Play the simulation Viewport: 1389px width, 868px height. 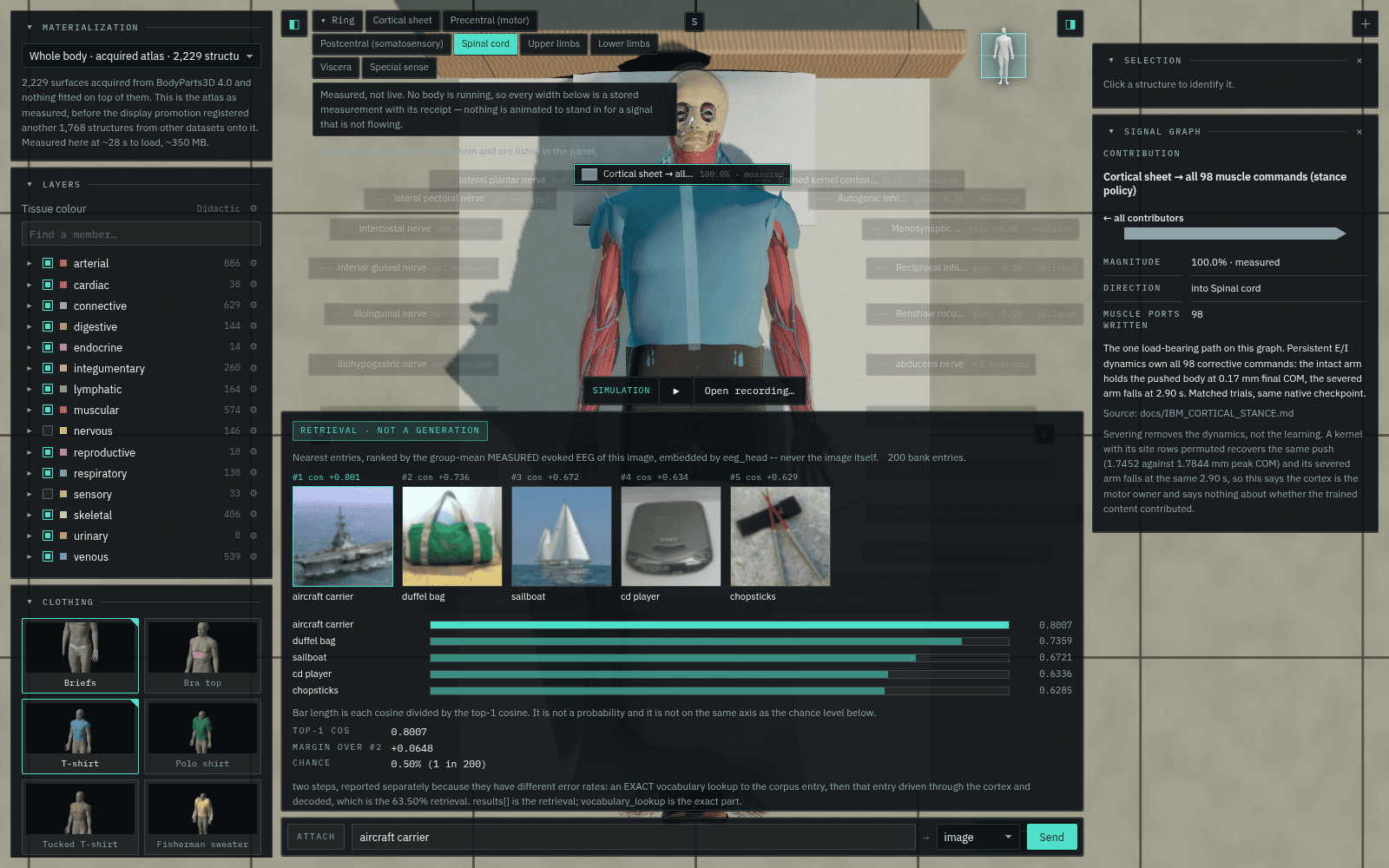(x=676, y=391)
